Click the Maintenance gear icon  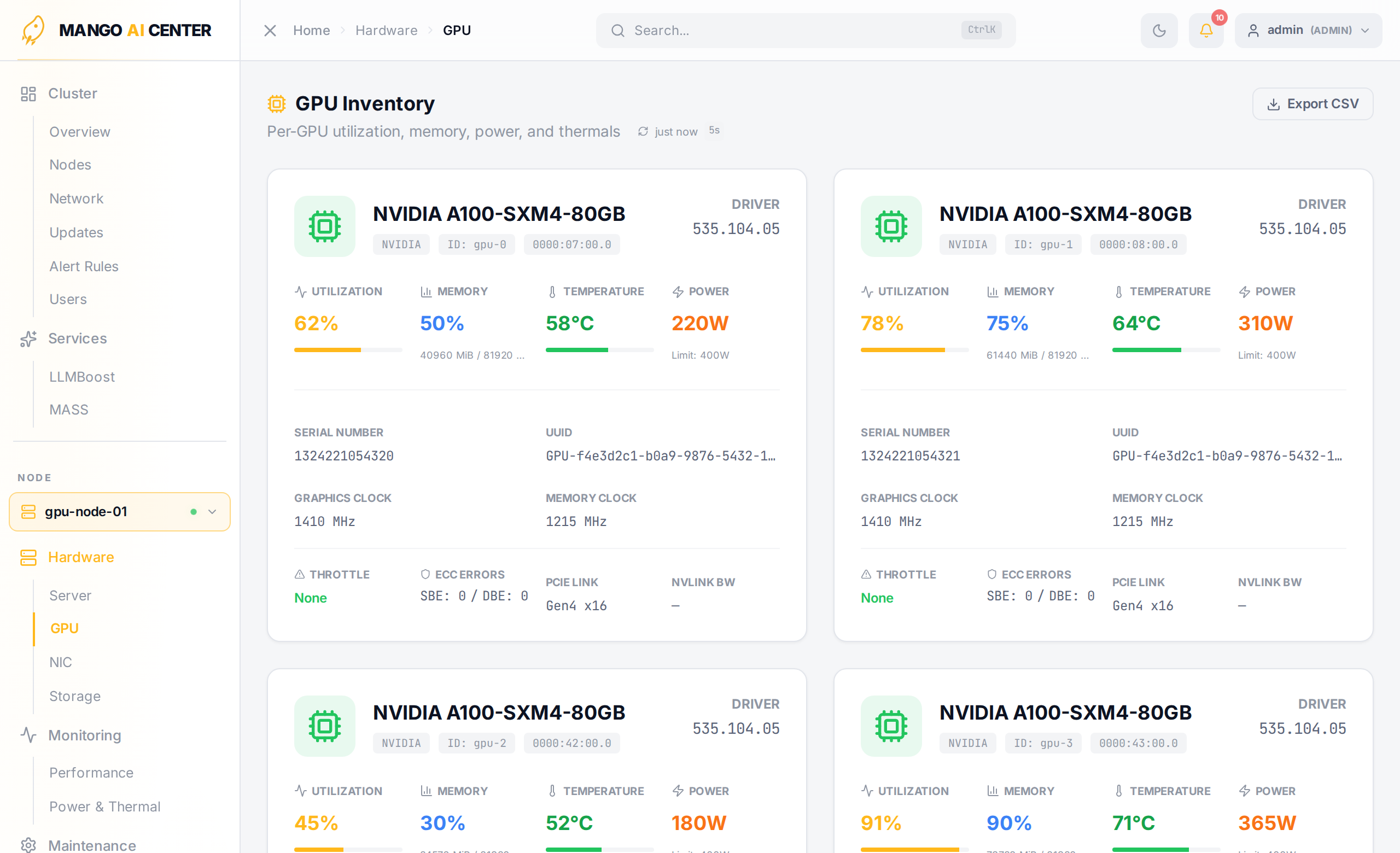(28, 845)
